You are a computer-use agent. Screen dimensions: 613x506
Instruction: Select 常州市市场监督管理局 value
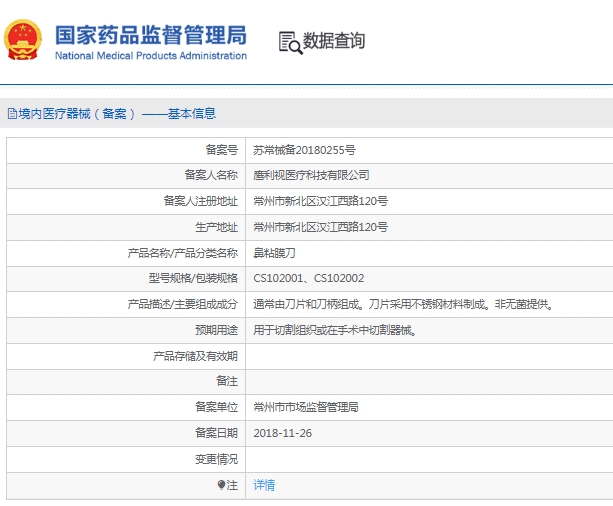[306, 407]
